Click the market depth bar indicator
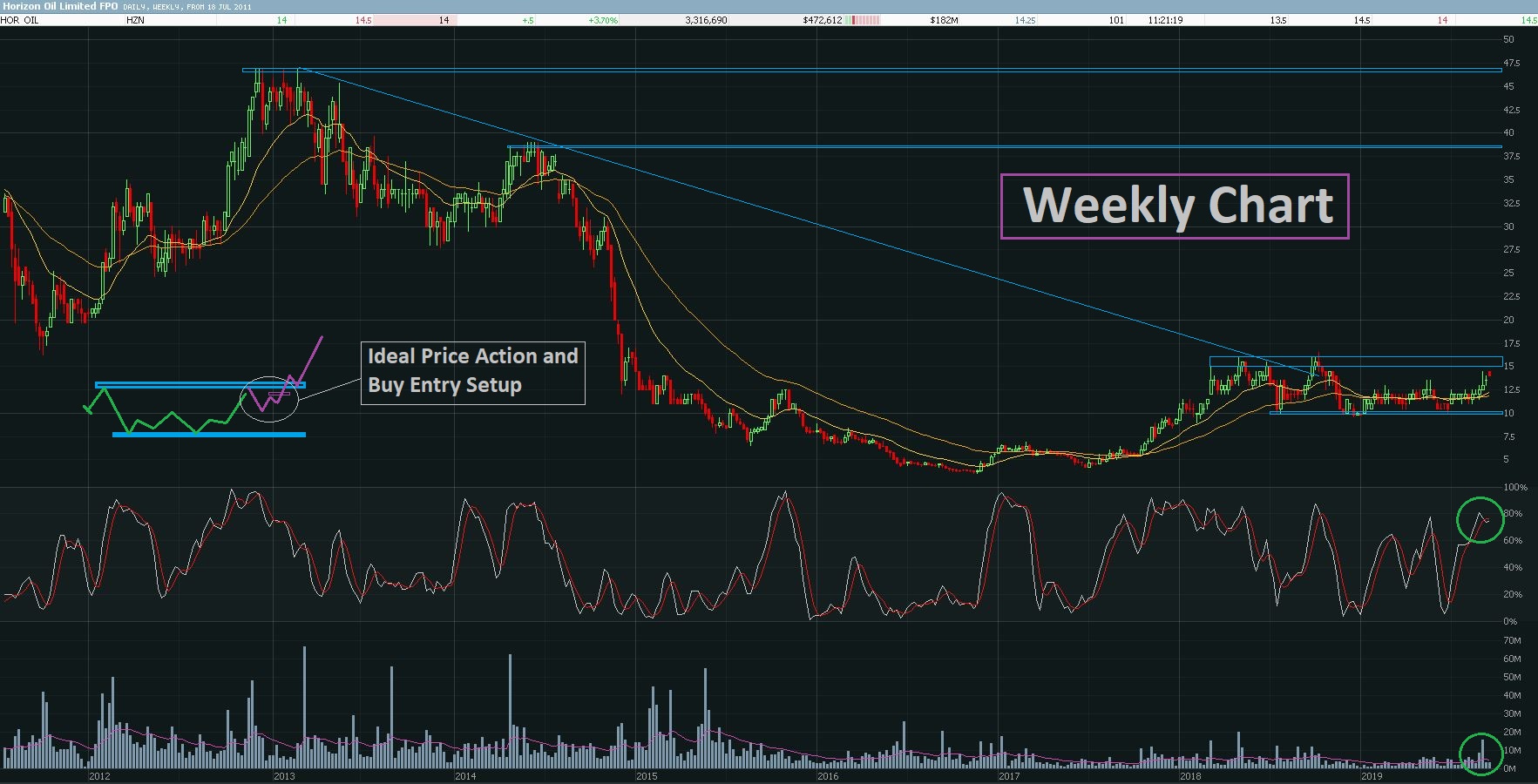This screenshot has width=1538, height=784. click(x=864, y=20)
